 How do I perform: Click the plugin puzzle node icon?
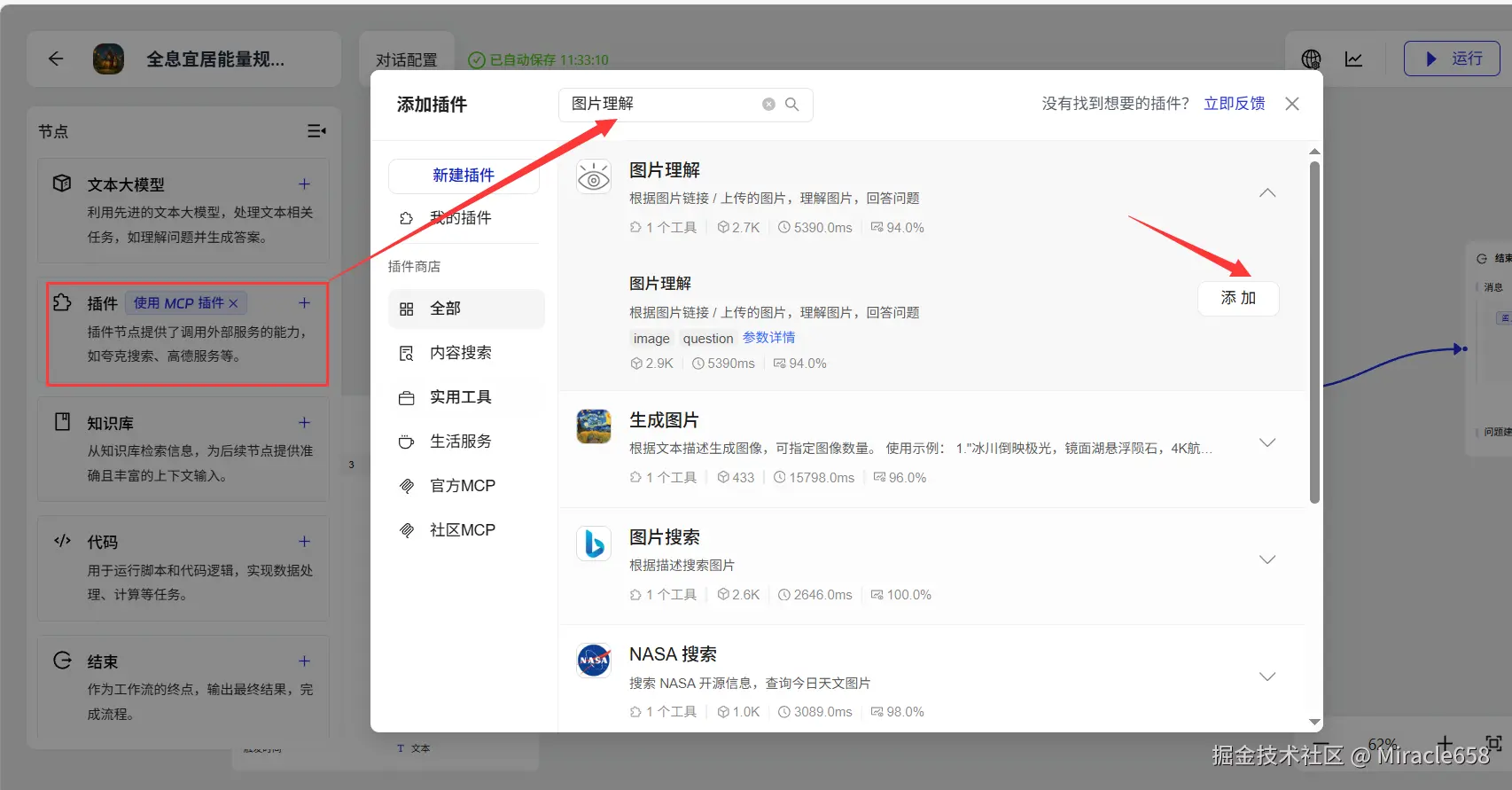[x=62, y=302]
